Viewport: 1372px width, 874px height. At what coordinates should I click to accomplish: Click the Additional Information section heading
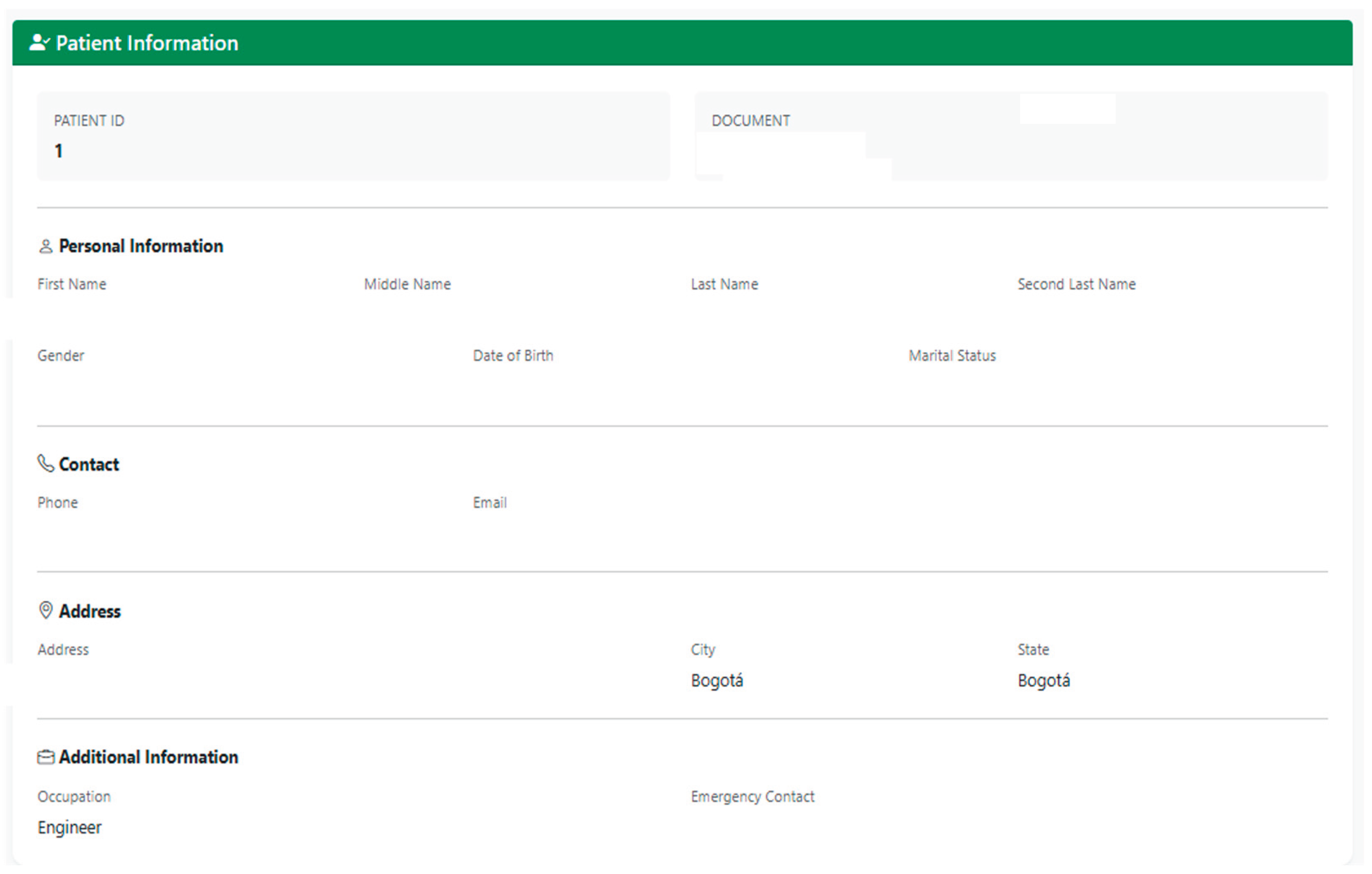pyautogui.click(x=148, y=758)
